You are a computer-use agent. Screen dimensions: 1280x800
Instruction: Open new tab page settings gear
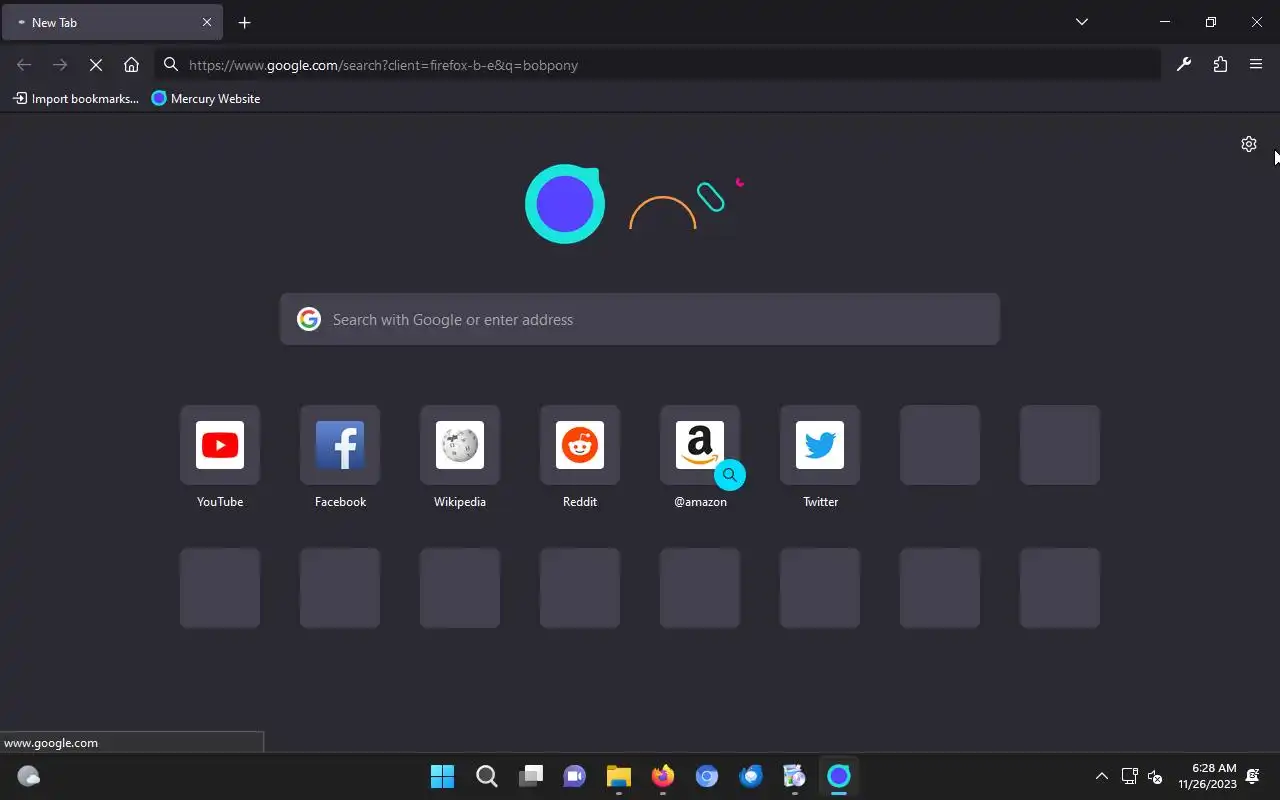pyautogui.click(x=1249, y=144)
